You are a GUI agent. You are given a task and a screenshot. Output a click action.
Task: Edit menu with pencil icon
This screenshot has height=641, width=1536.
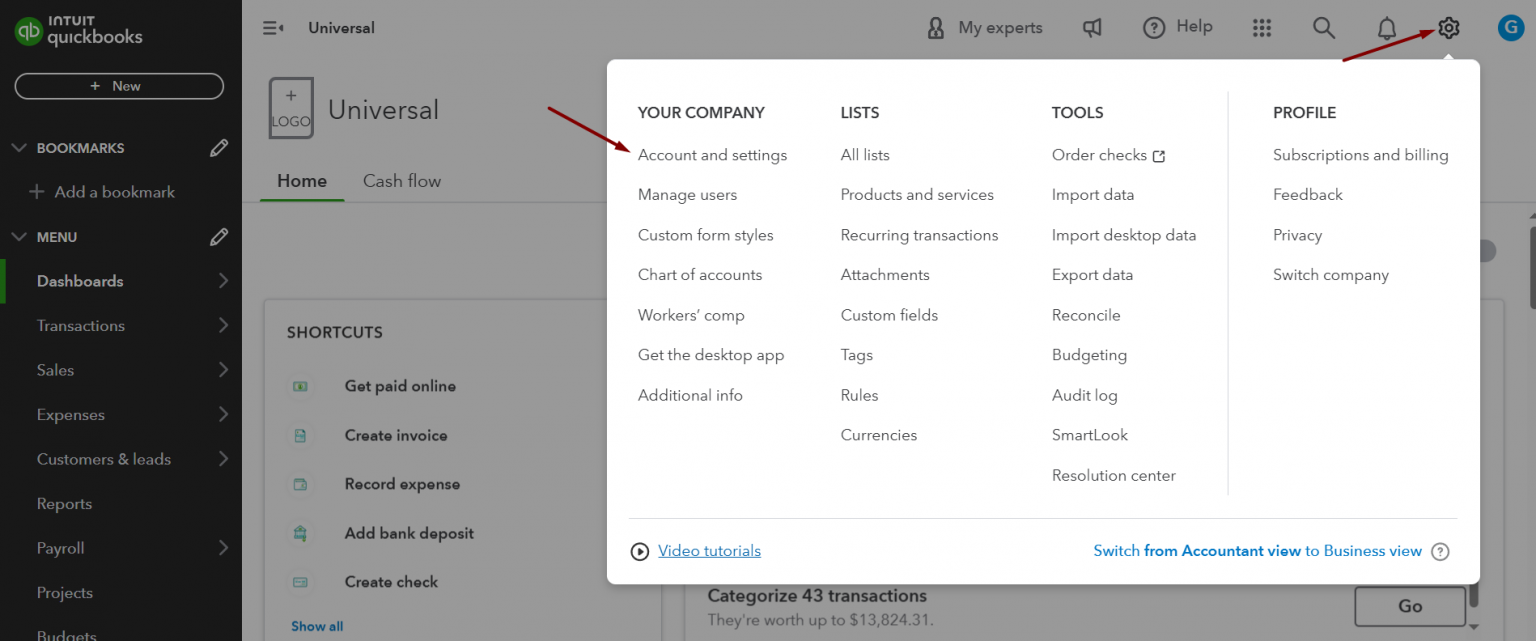219,237
